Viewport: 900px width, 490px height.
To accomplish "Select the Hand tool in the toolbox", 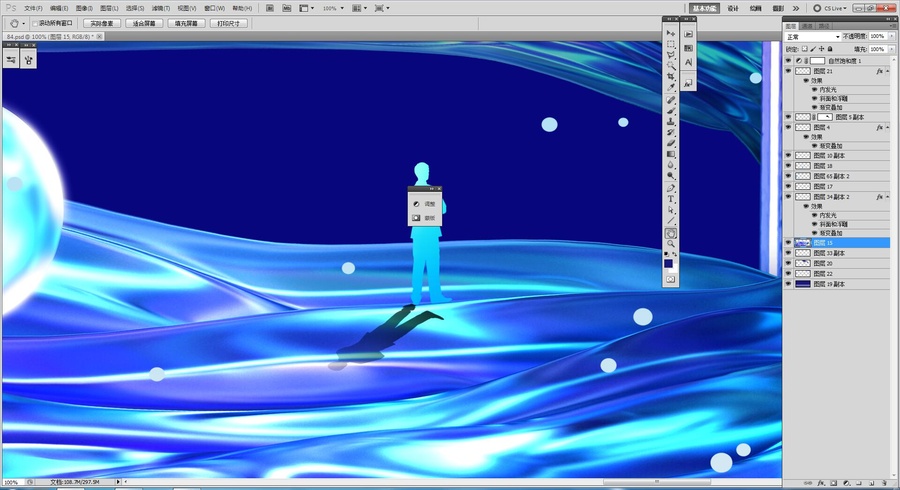I will point(670,233).
